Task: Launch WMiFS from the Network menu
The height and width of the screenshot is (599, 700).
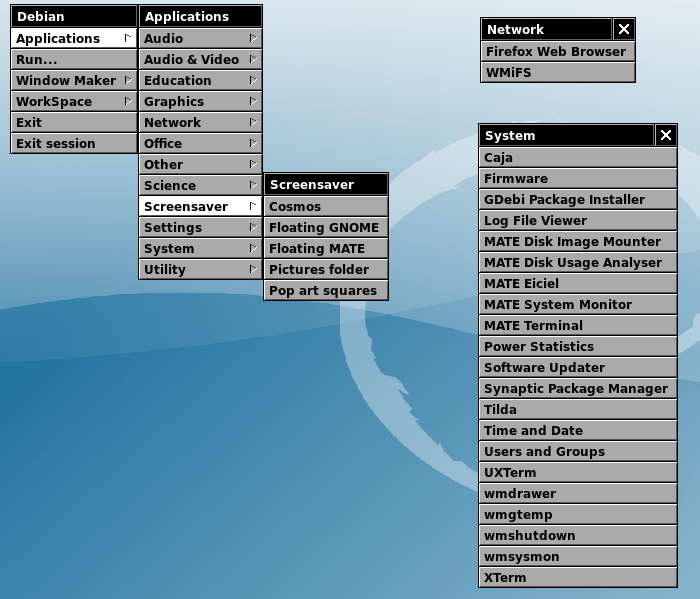Action: pos(558,72)
